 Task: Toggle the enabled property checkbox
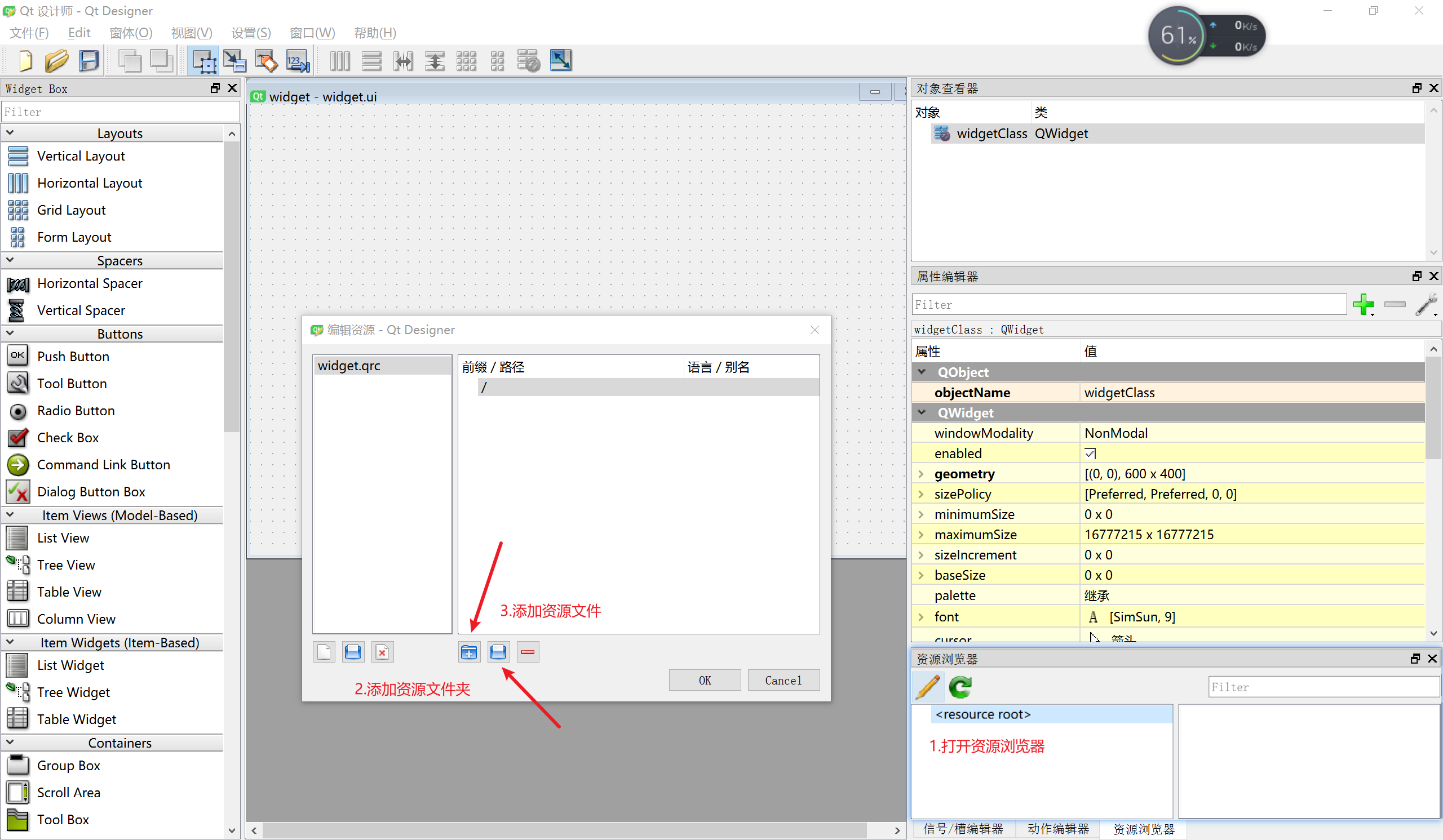click(x=1091, y=453)
